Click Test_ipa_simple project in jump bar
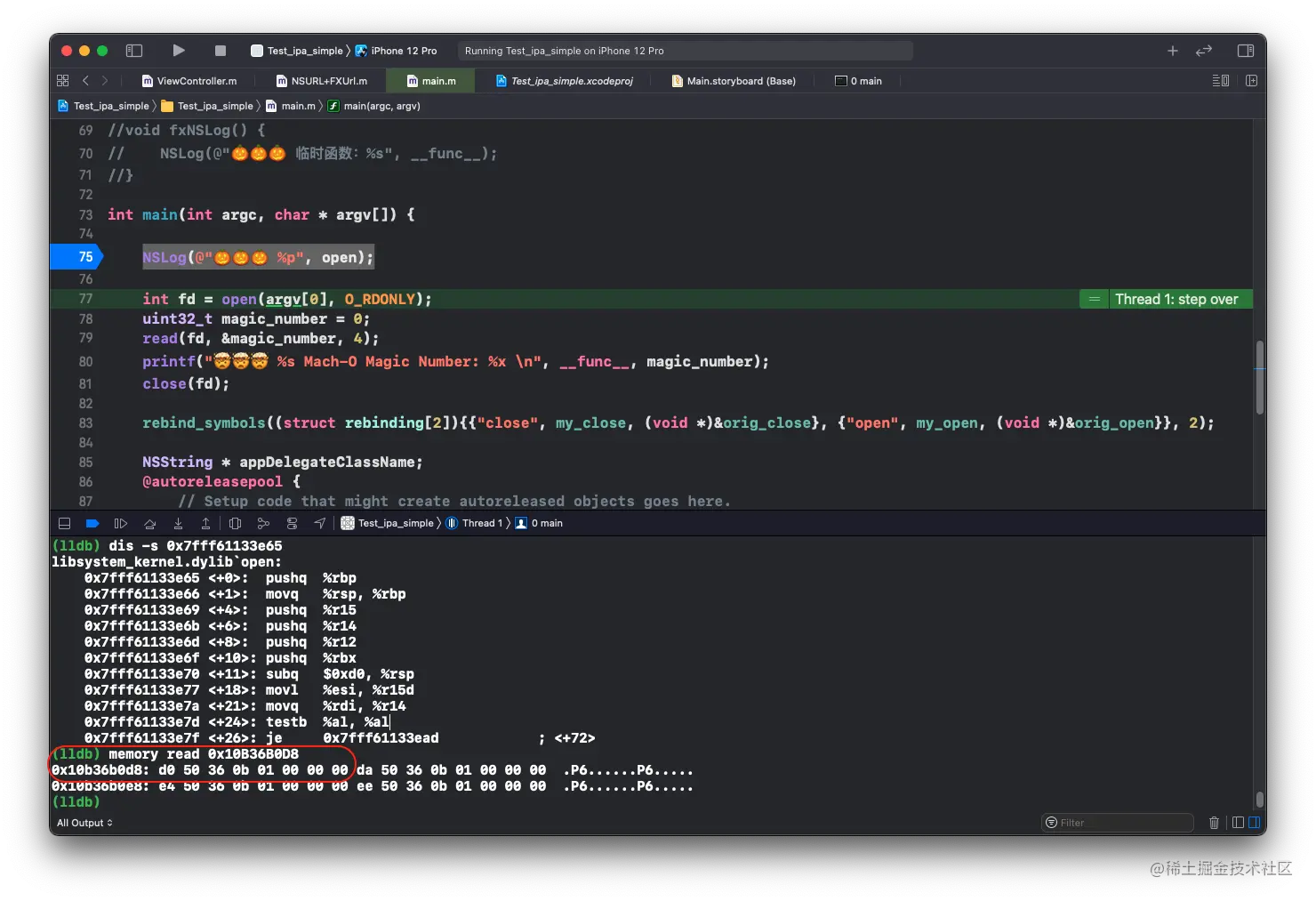Image resolution: width=1316 pixels, height=901 pixels. 103,106
